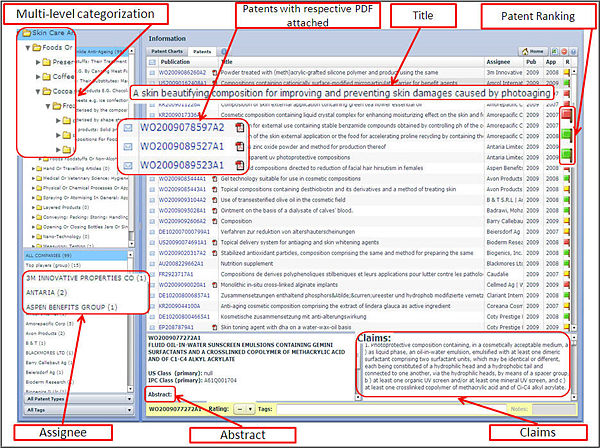
Task: Expand Hand Or Travelling Articles folder
Action: point(33,168)
